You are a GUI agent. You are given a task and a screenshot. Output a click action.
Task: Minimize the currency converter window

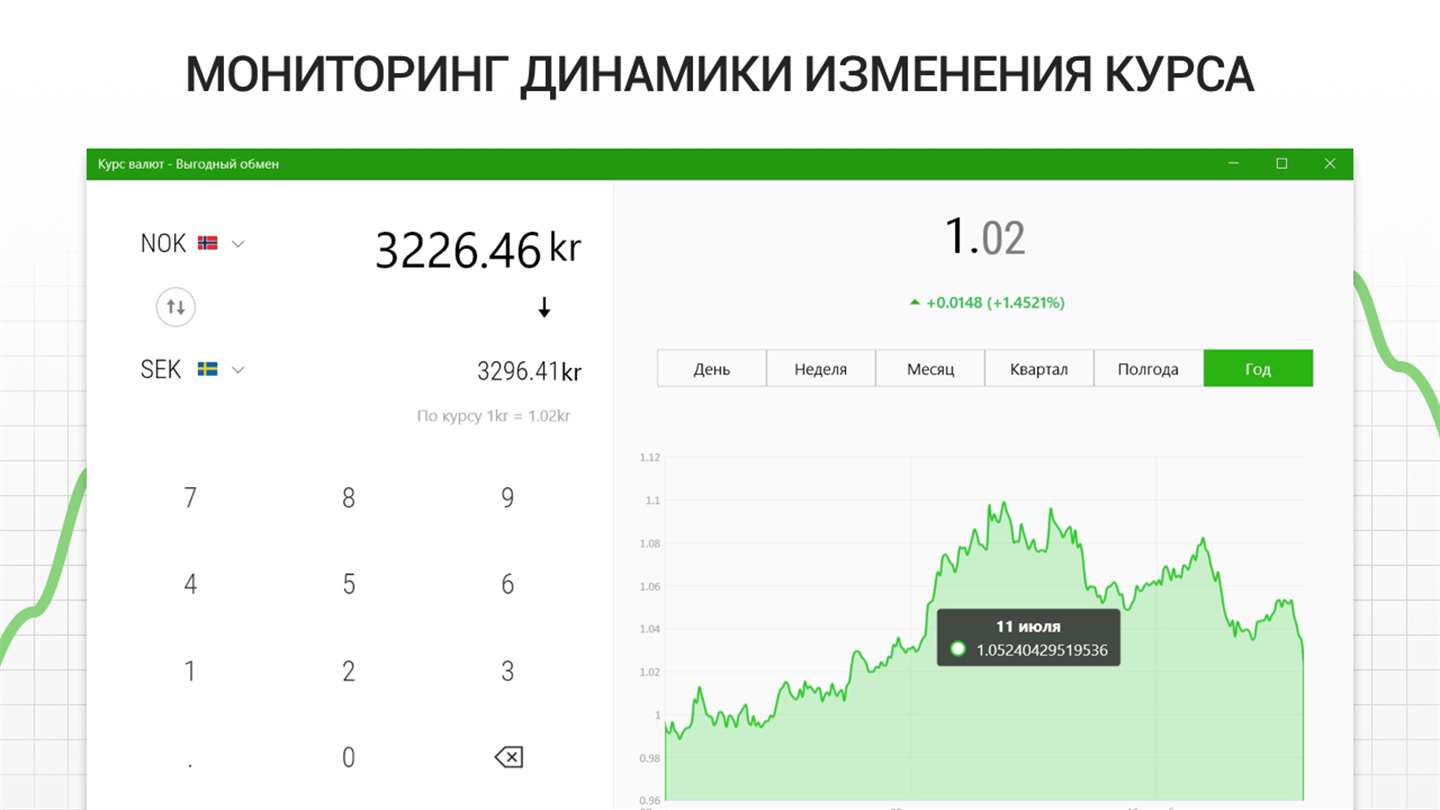[x=1234, y=164]
